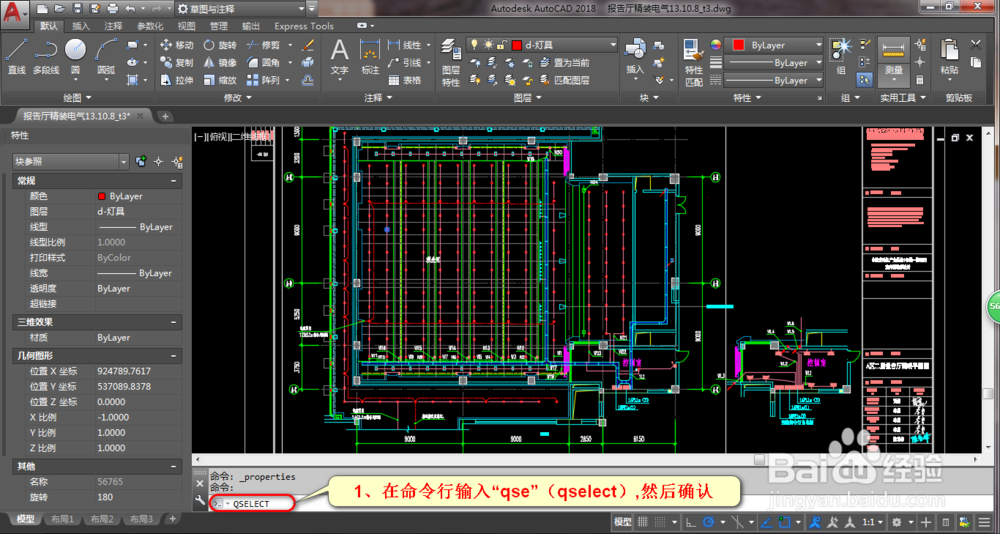Toggle 模型 model space button in status bar
This screenshot has width=1000, height=534.
point(622,521)
